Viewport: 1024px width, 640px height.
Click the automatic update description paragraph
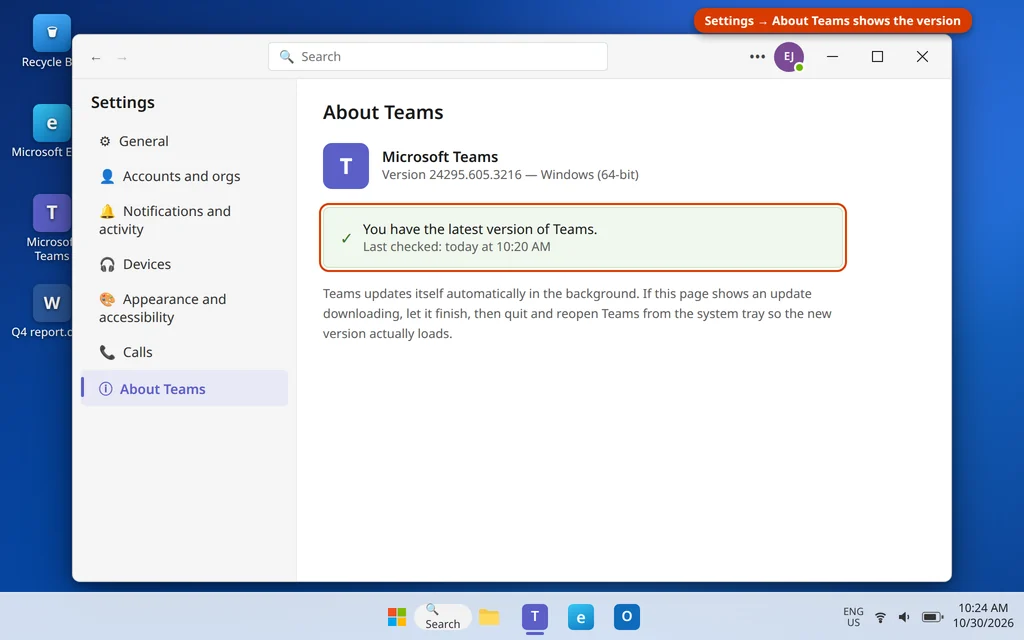[577, 313]
